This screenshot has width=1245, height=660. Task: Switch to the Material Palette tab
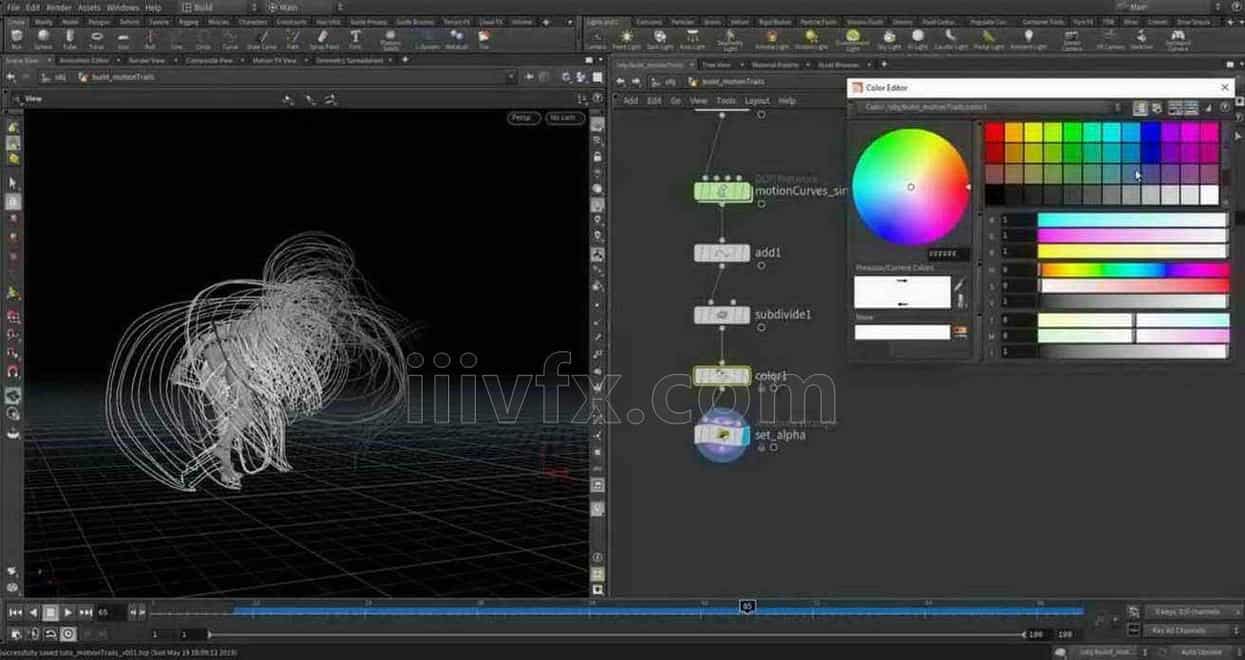(774, 64)
